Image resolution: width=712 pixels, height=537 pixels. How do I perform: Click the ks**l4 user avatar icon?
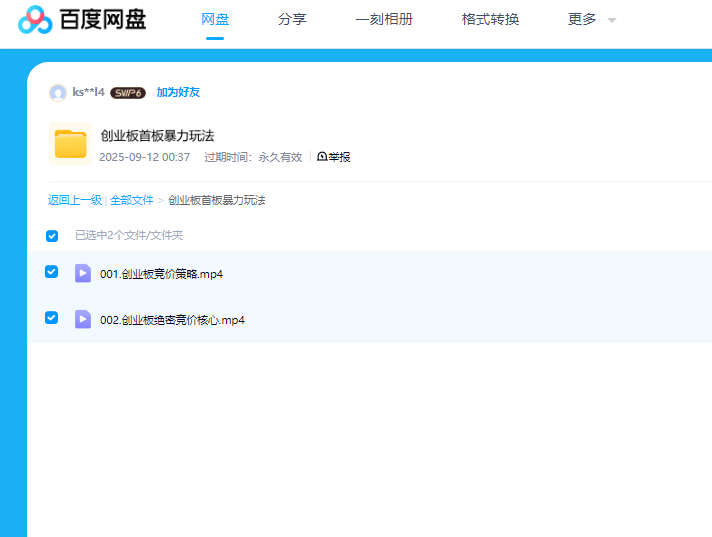(58, 93)
